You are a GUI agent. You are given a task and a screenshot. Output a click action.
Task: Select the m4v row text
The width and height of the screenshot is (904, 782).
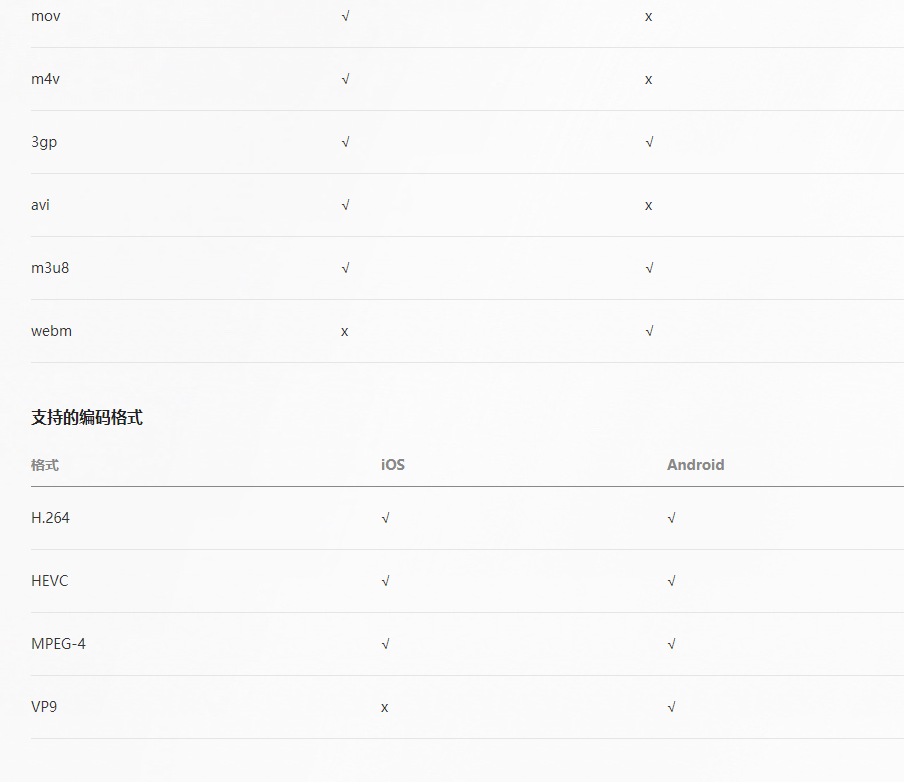click(x=46, y=79)
